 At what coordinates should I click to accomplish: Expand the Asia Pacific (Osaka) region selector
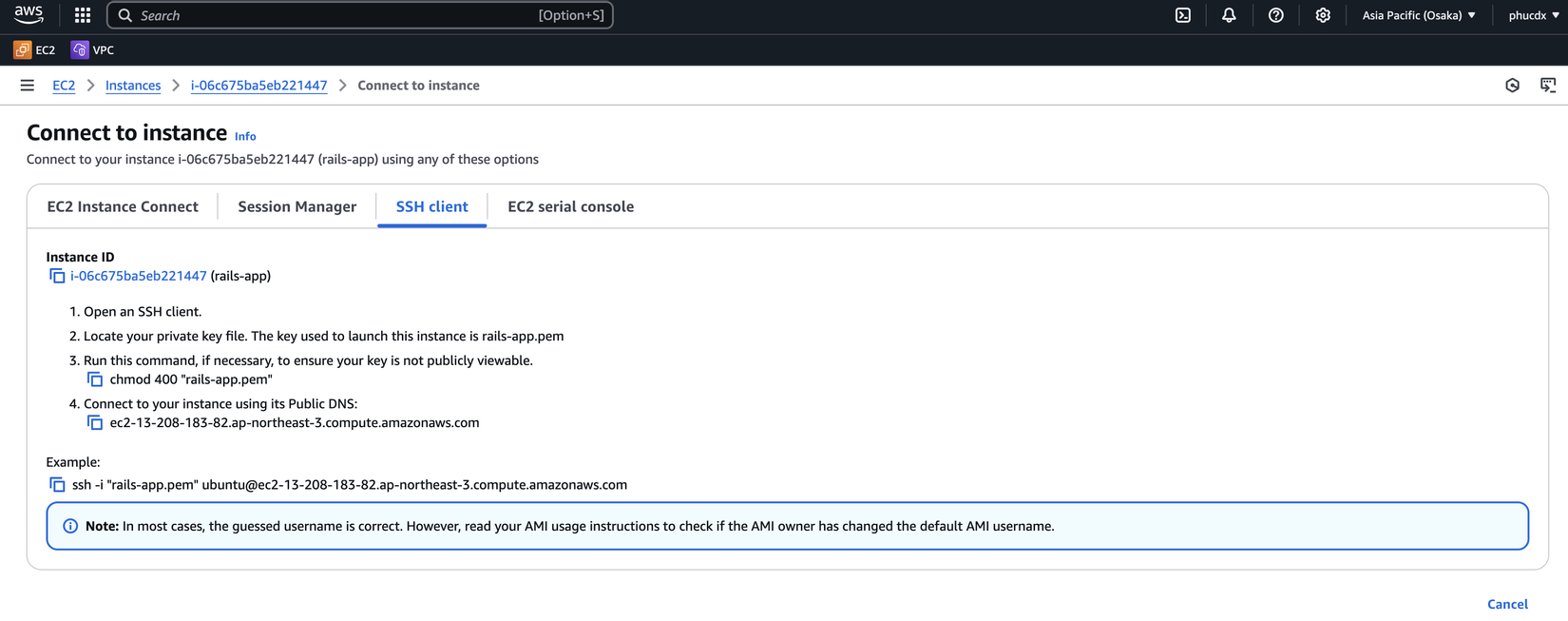(x=1419, y=15)
